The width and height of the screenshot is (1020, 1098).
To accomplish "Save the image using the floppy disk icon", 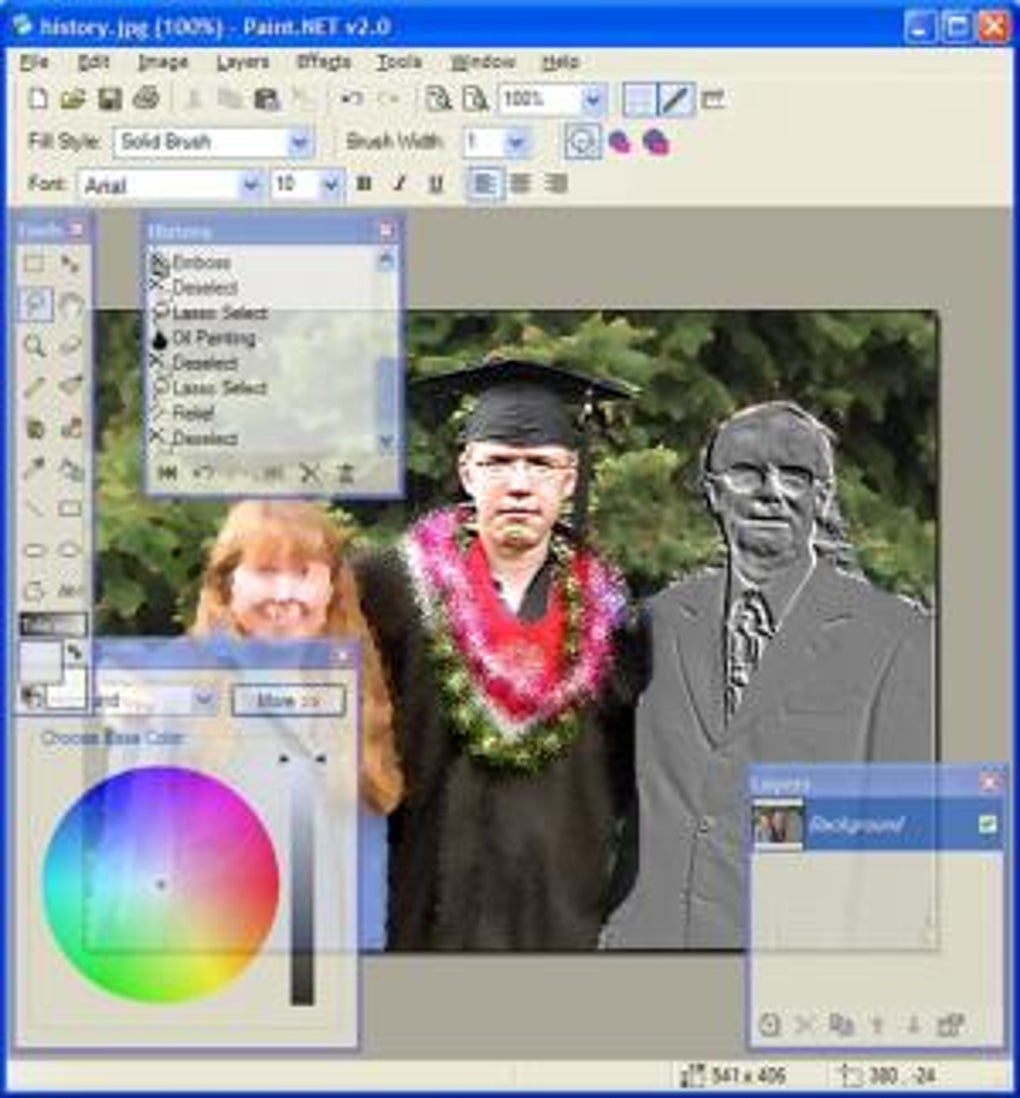I will (x=110, y=99).
